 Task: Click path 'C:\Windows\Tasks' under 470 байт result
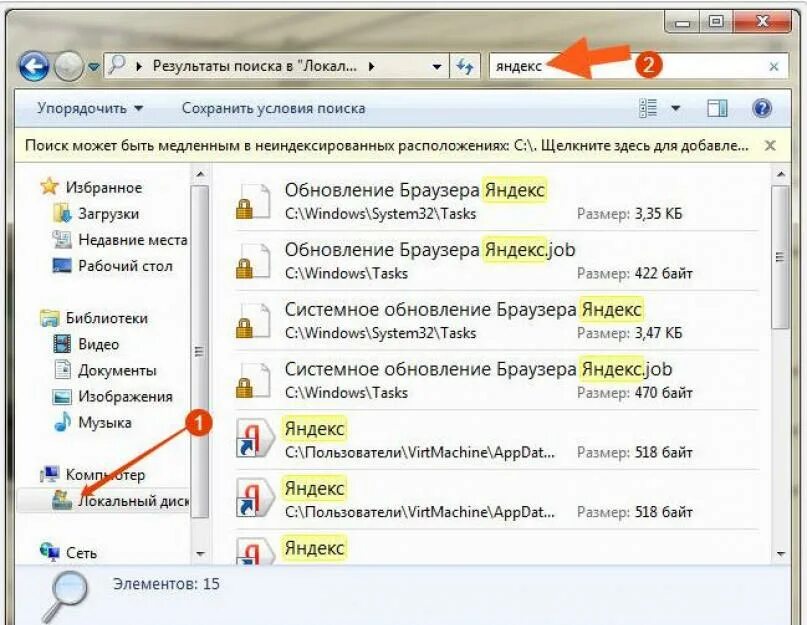pyautogui.click(x=346, y=393)
